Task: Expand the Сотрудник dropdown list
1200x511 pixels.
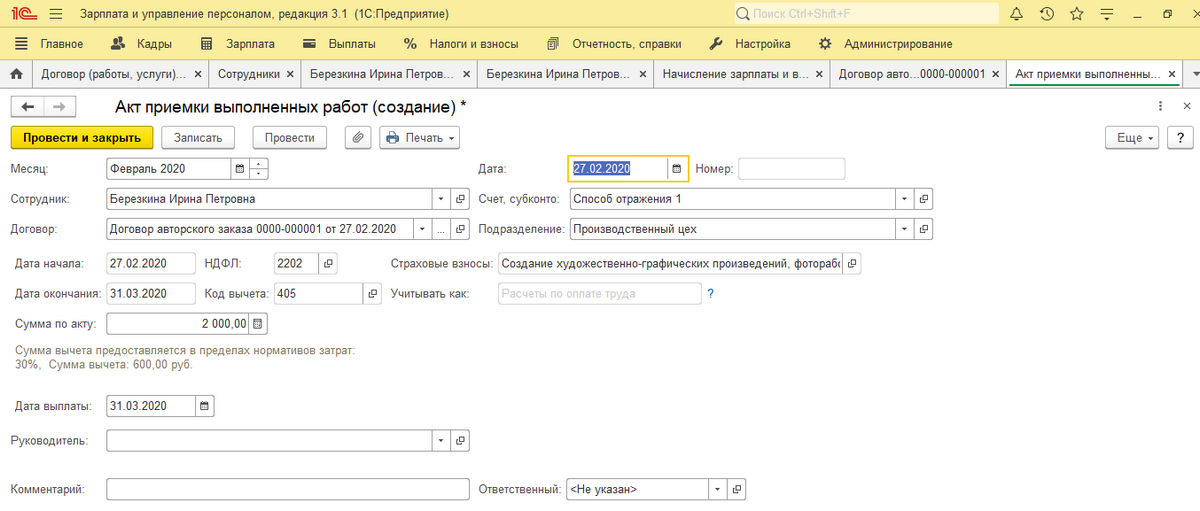Action: click(x=441, y=199)
